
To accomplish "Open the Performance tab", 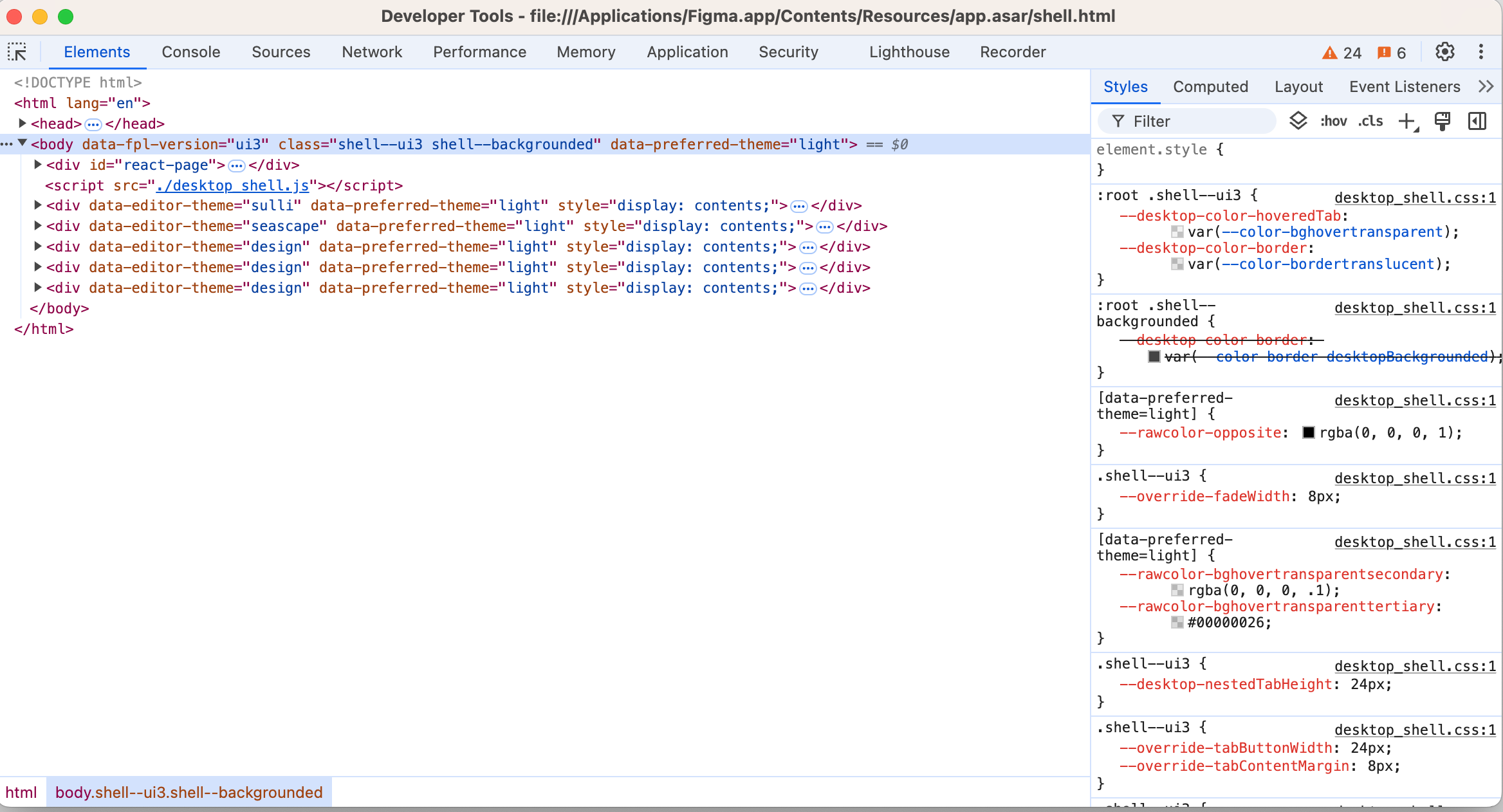I will pyautogui.click(x=479, y=52).
